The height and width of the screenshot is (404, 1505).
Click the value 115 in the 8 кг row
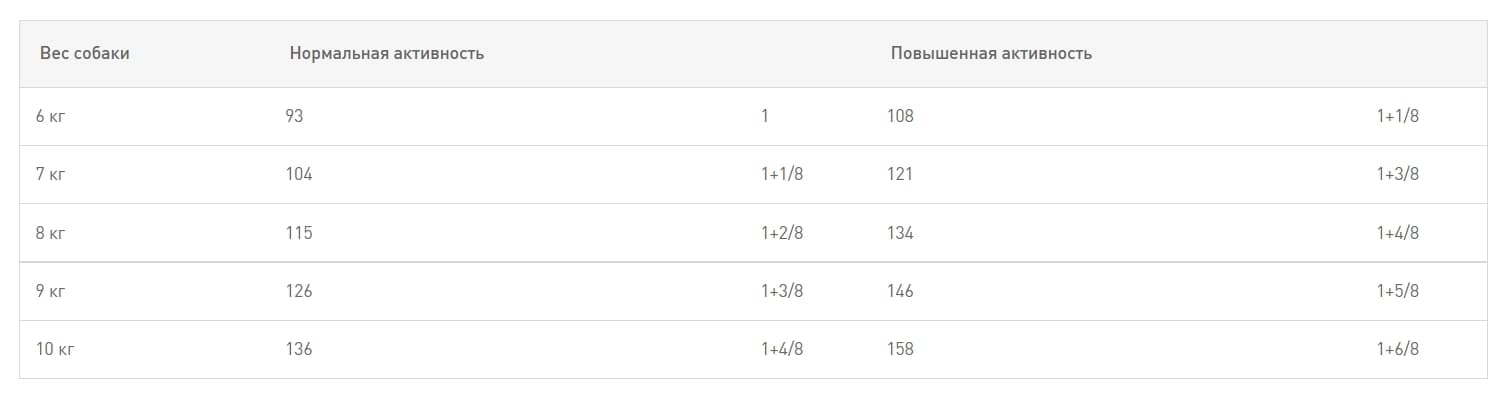pos(298,233)
